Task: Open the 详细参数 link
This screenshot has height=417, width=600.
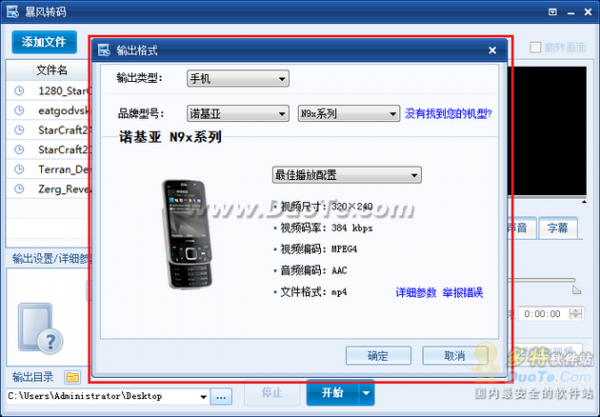Action: pos(416,293)
